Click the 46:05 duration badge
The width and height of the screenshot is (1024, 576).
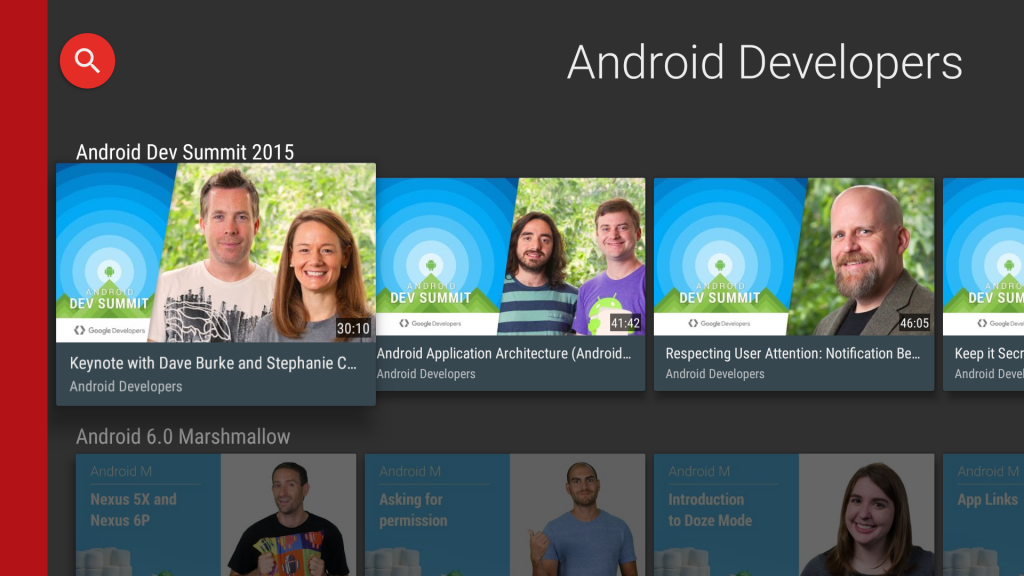tap(914, 323)
